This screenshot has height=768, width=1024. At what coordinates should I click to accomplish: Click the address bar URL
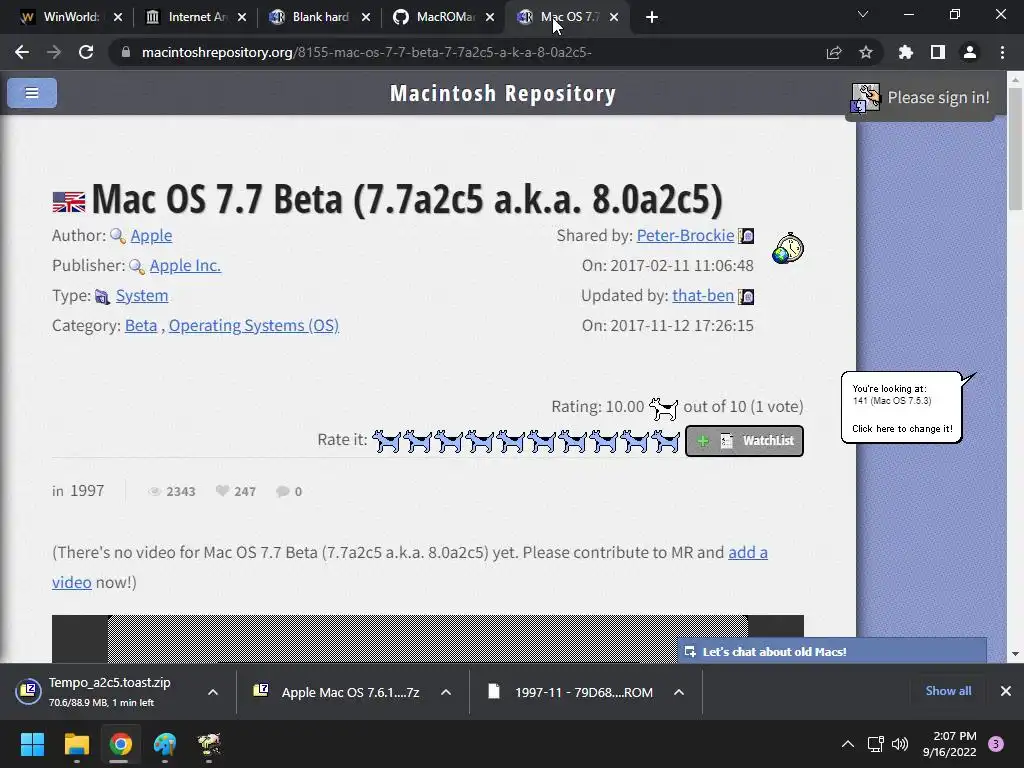point(366,52)
